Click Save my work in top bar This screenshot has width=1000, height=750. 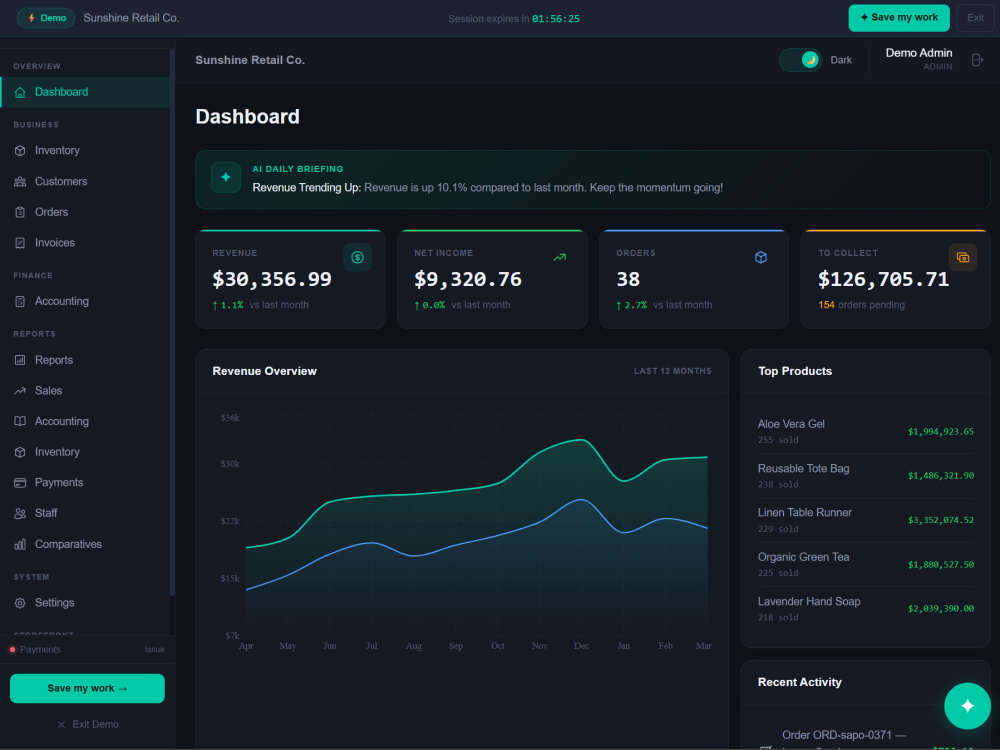(x=899, y=18)
